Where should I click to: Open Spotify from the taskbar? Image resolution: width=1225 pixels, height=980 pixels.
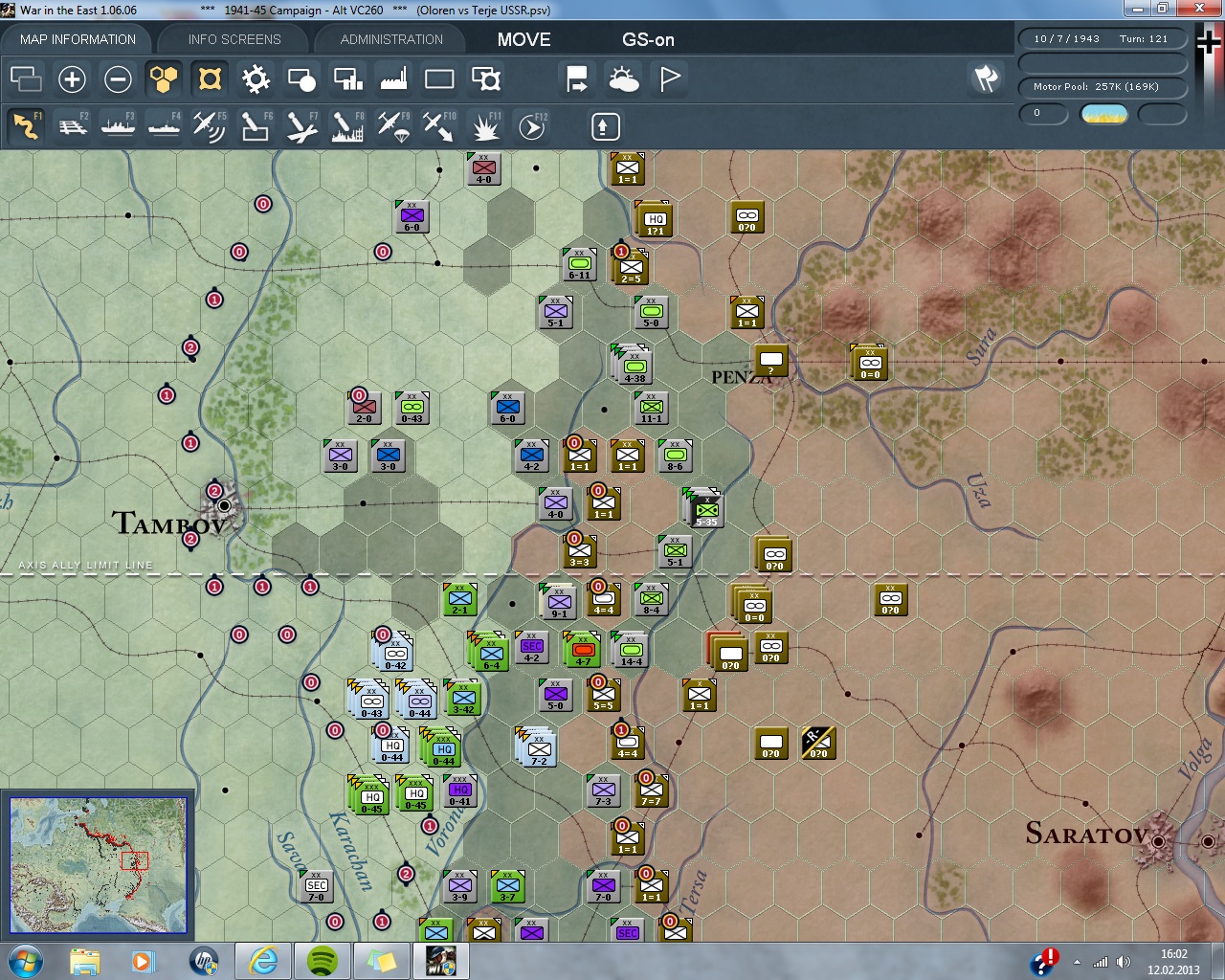tap(323, 961)
